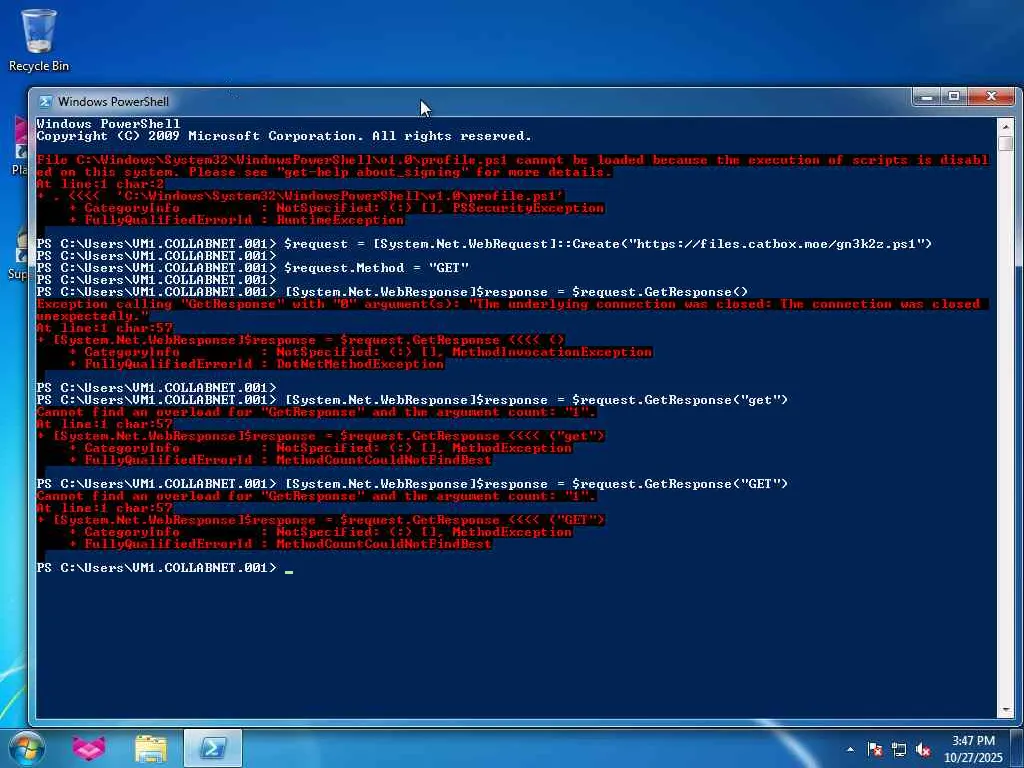The width and height of the screenshot is (1024, 768).
Task: Open the 3:47 PM clock
Action: (x=973, y=749)
